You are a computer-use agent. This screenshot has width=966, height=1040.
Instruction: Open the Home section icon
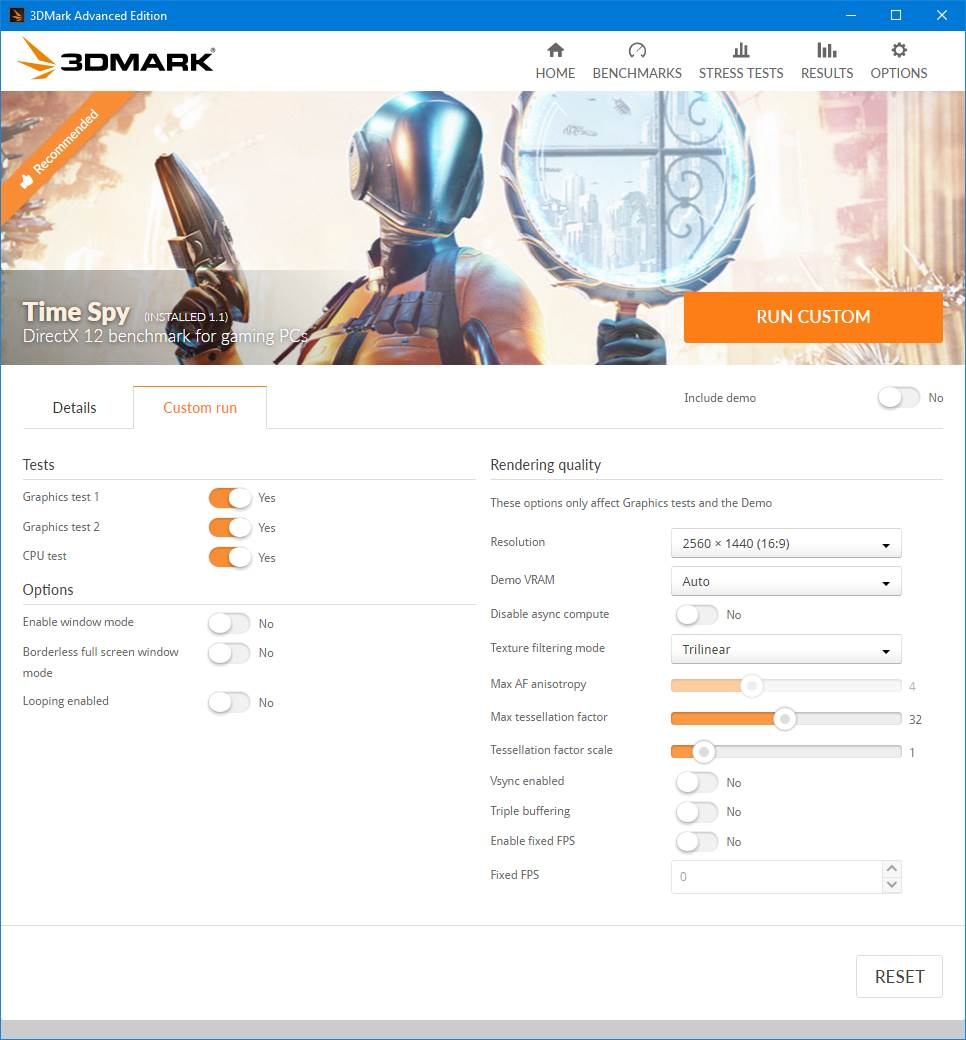coord(555,50)
